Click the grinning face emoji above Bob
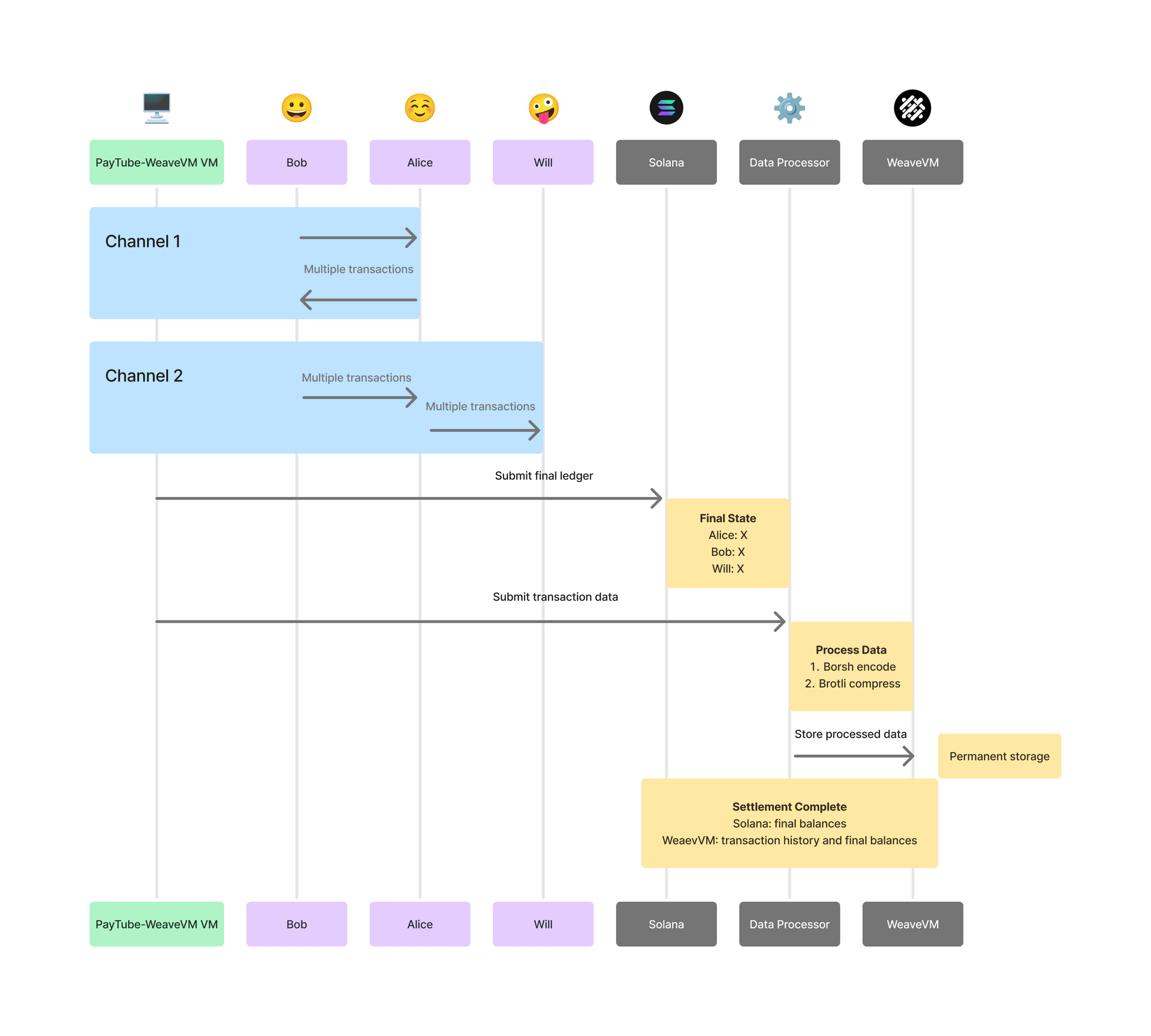The height and width of the screenshot is (1036, 1151). pos(296,108)
